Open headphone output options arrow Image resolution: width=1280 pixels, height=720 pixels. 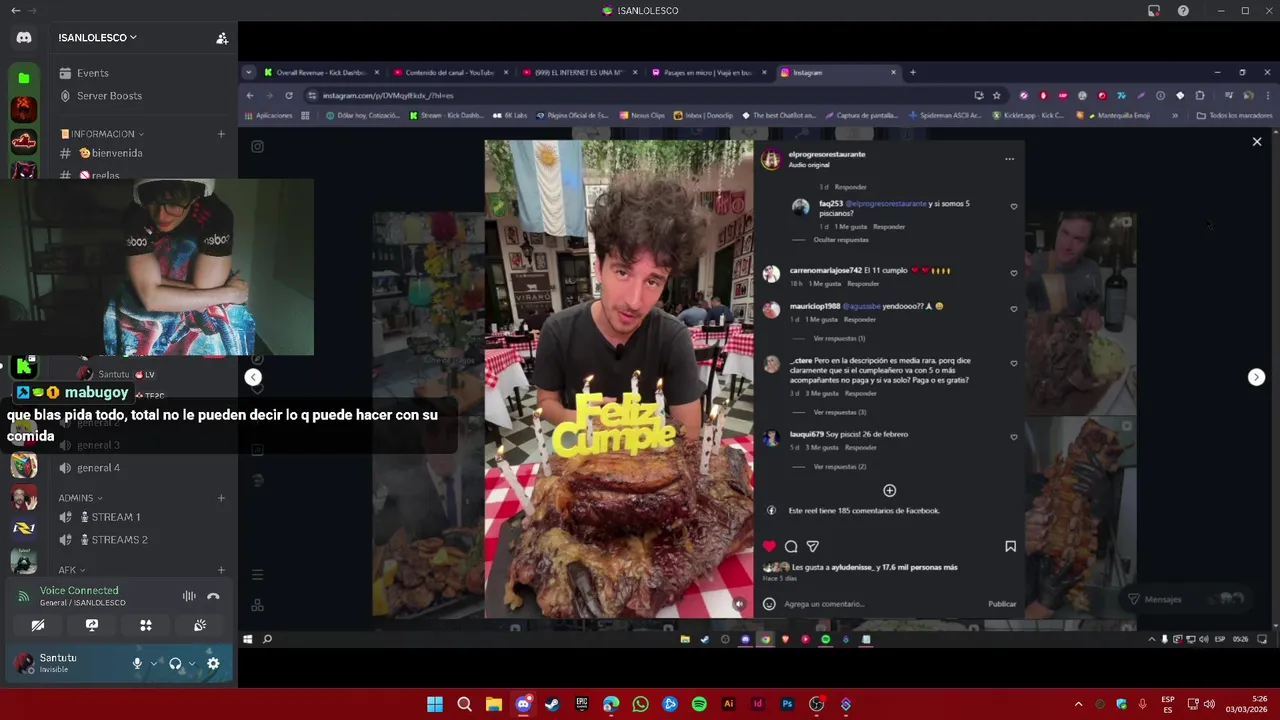click(x=191, y=663)
